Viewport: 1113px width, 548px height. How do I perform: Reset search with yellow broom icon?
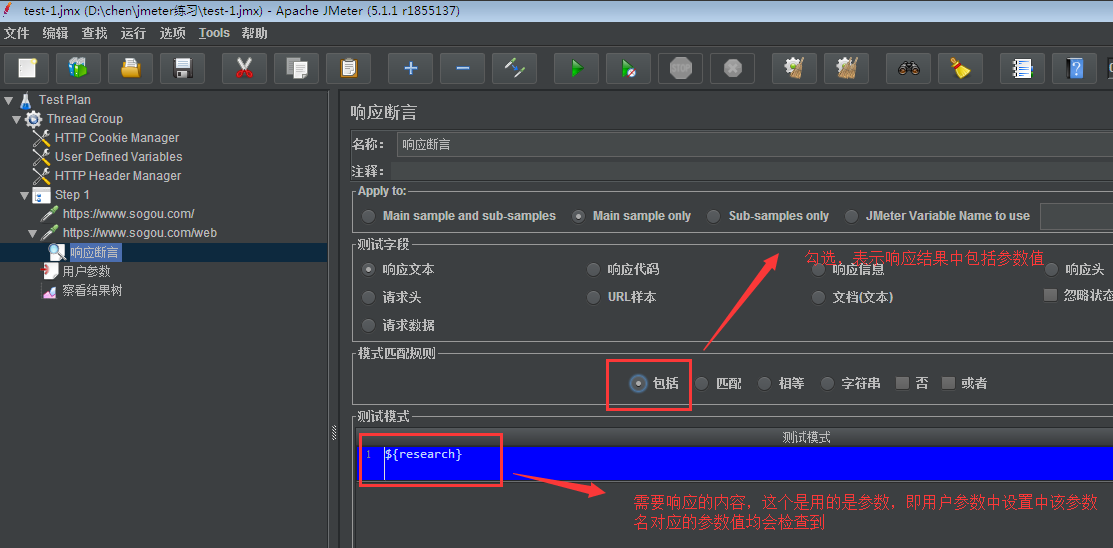(x=960, y=68)
